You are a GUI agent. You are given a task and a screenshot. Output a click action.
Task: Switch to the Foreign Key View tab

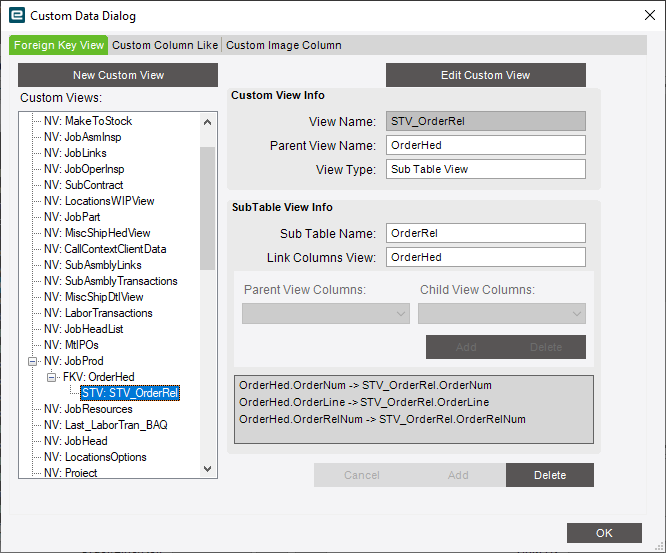[59, 45]
